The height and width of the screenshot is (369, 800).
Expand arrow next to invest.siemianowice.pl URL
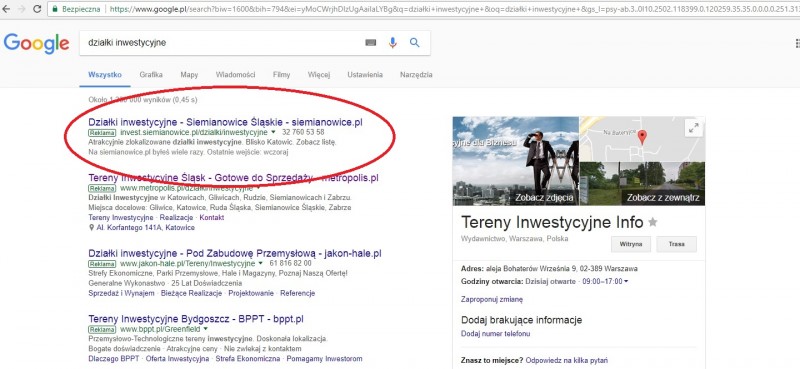(273, 132)
